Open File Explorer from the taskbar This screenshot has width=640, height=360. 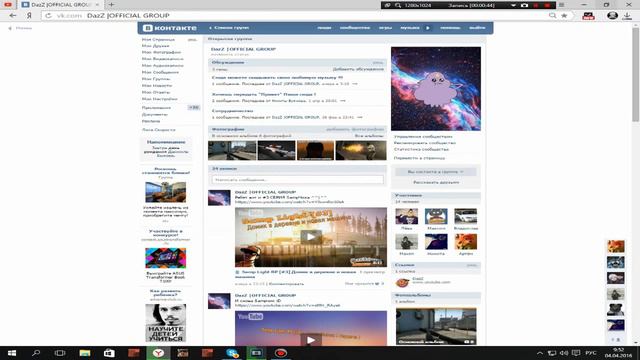(x=84, y=353)
